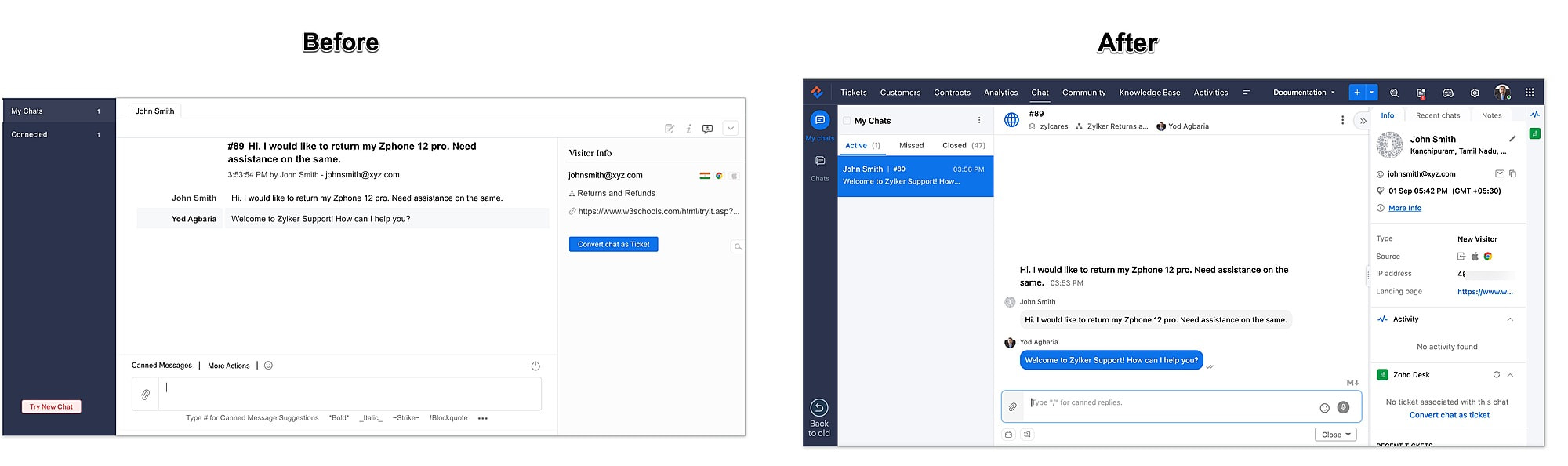Collapse the Activity section

point(1510,319)
